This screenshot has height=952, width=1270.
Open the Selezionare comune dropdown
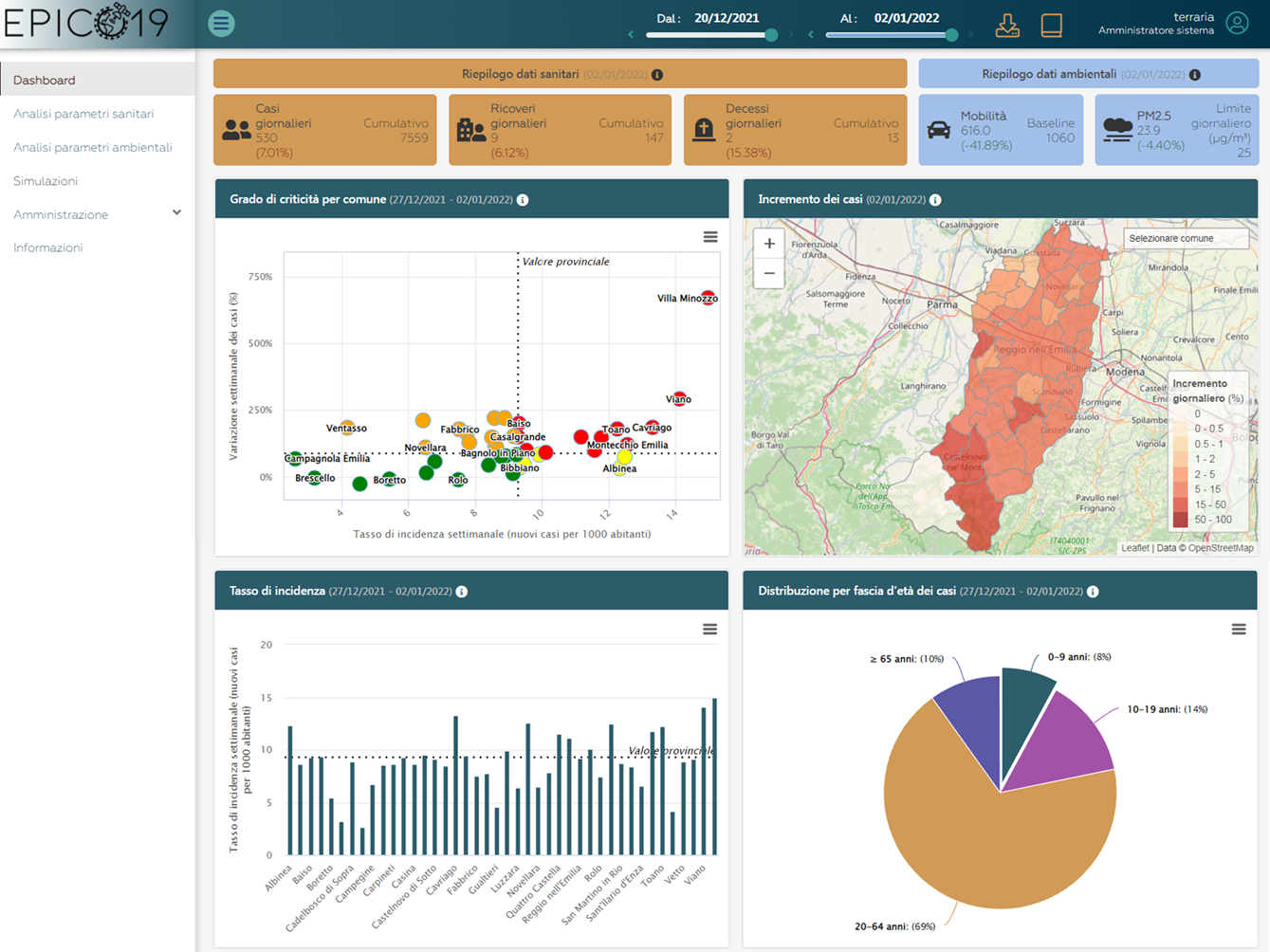tap(1186, 239)
